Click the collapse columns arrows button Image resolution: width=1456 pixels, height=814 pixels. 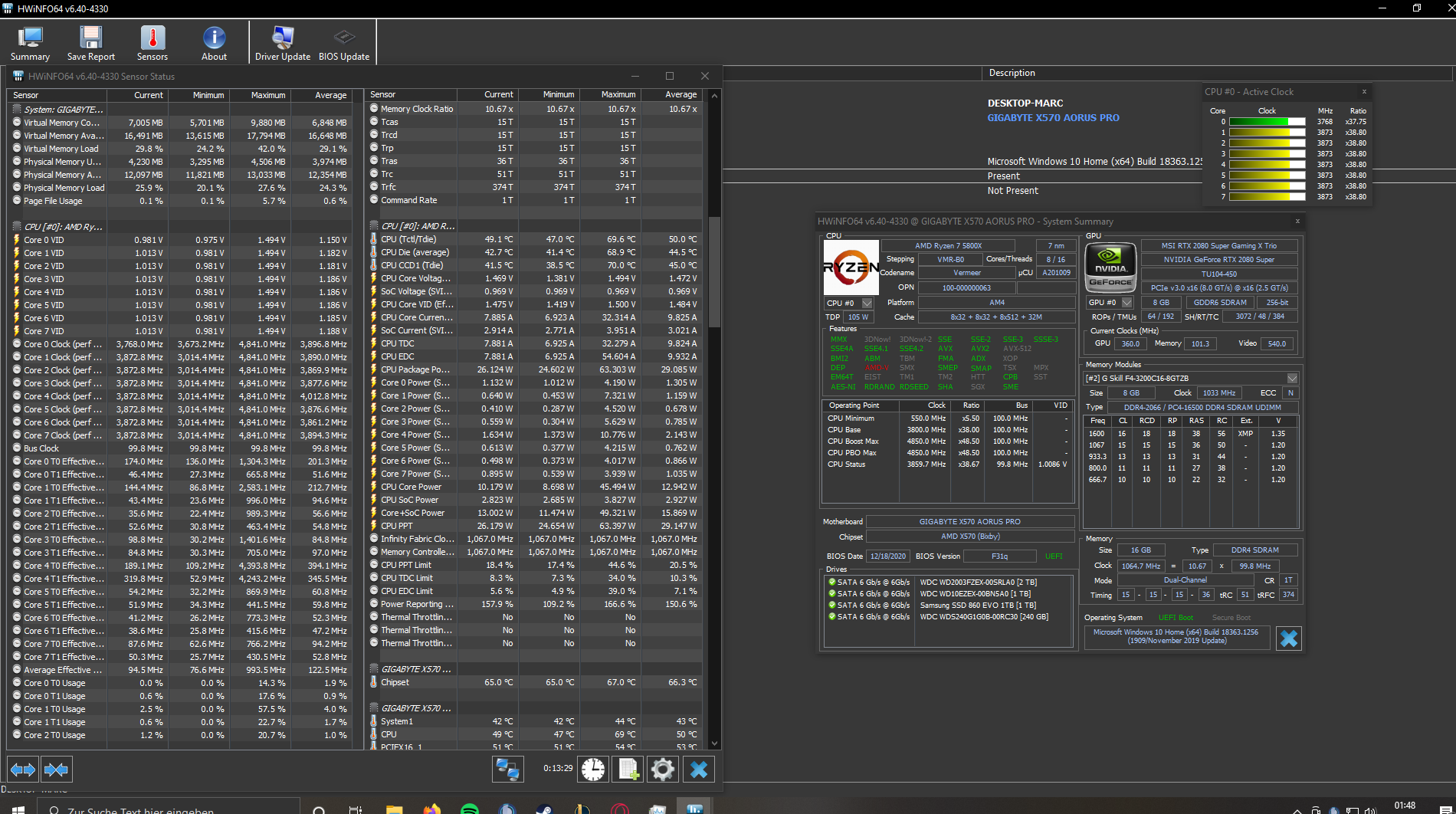[57, 769]
